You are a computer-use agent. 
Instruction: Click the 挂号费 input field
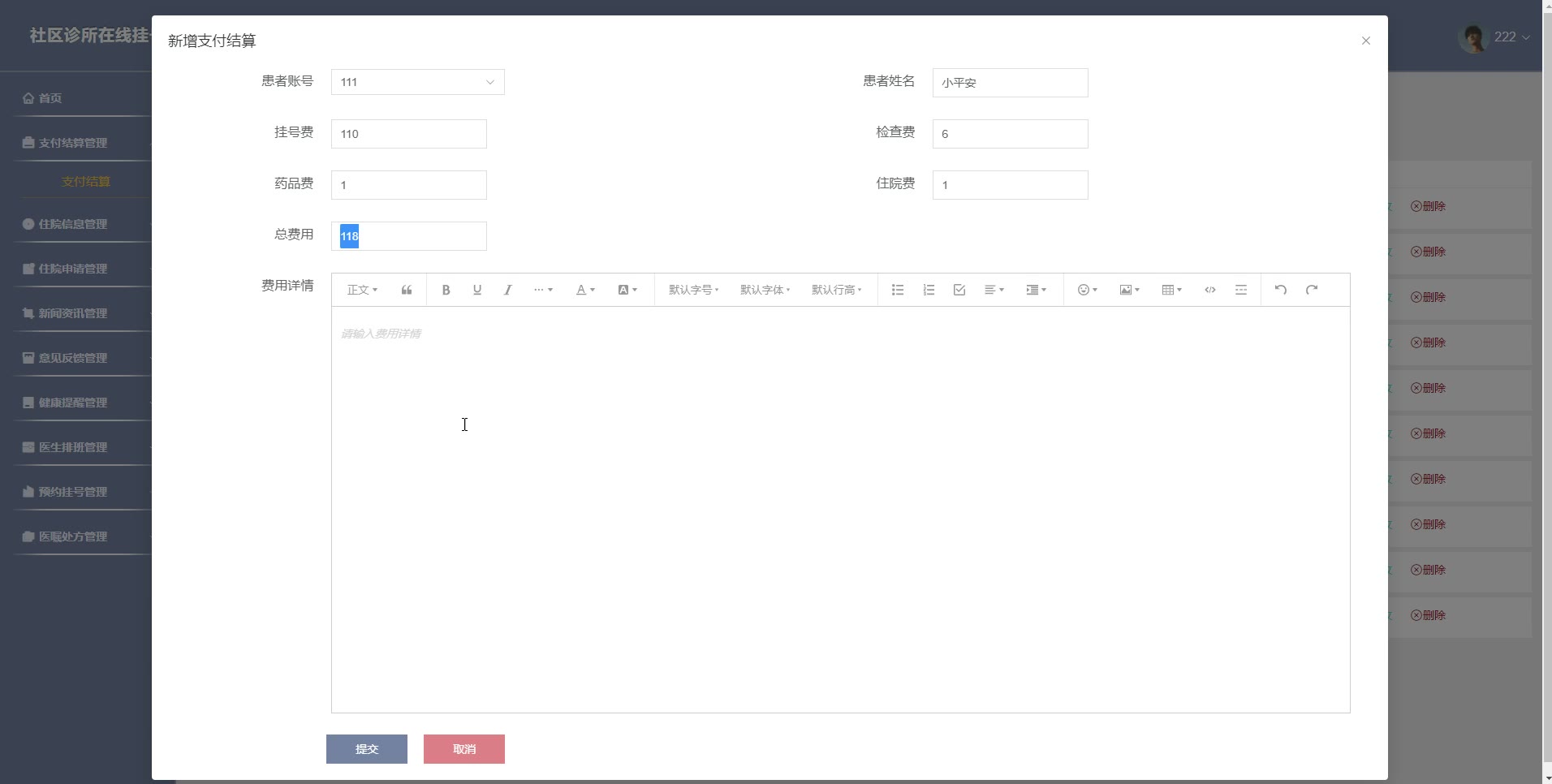click(409, 134)
